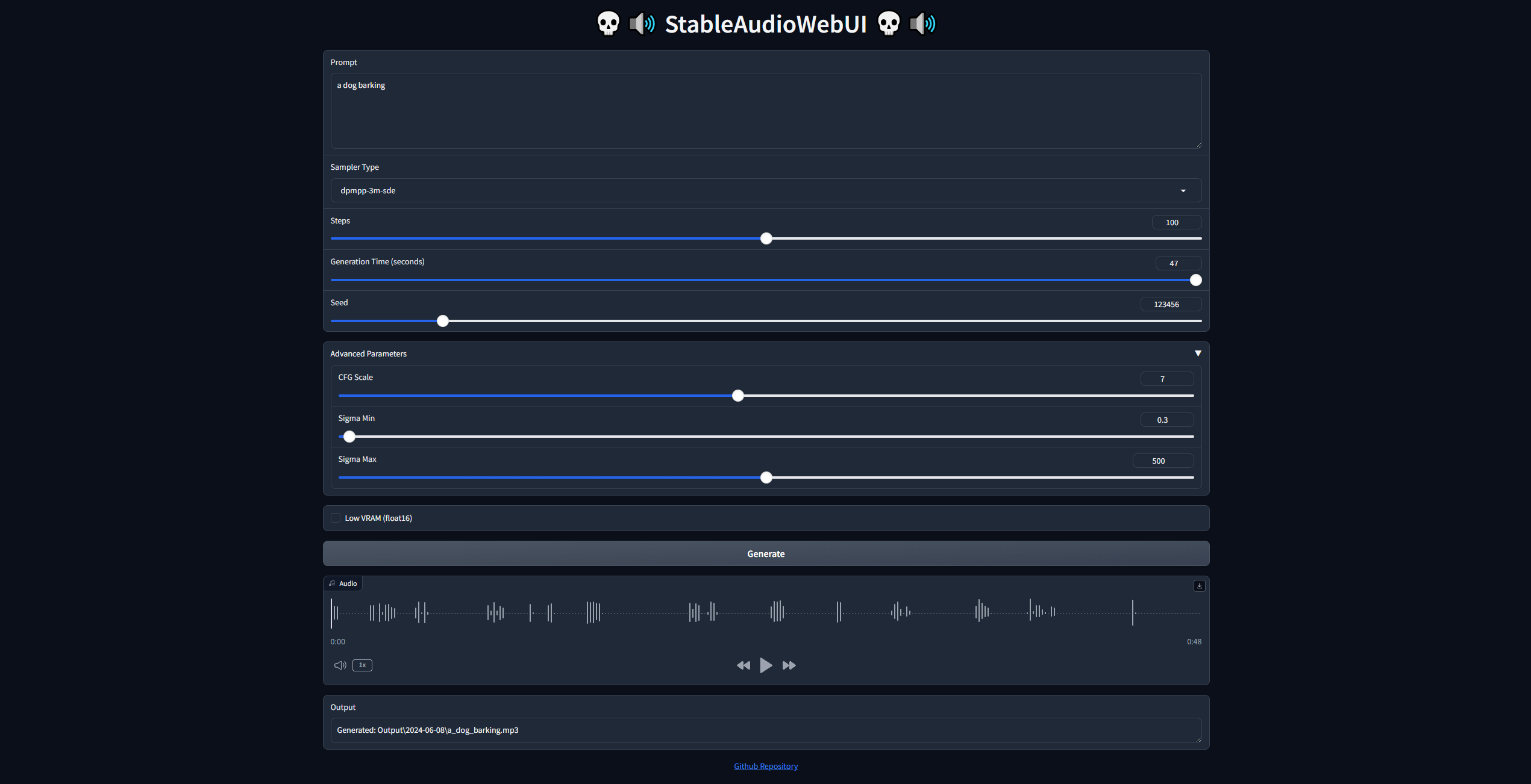Download audio using the download icon
The width and height of the screenshot is (1531, 784).
click(x=1199, y=586)
